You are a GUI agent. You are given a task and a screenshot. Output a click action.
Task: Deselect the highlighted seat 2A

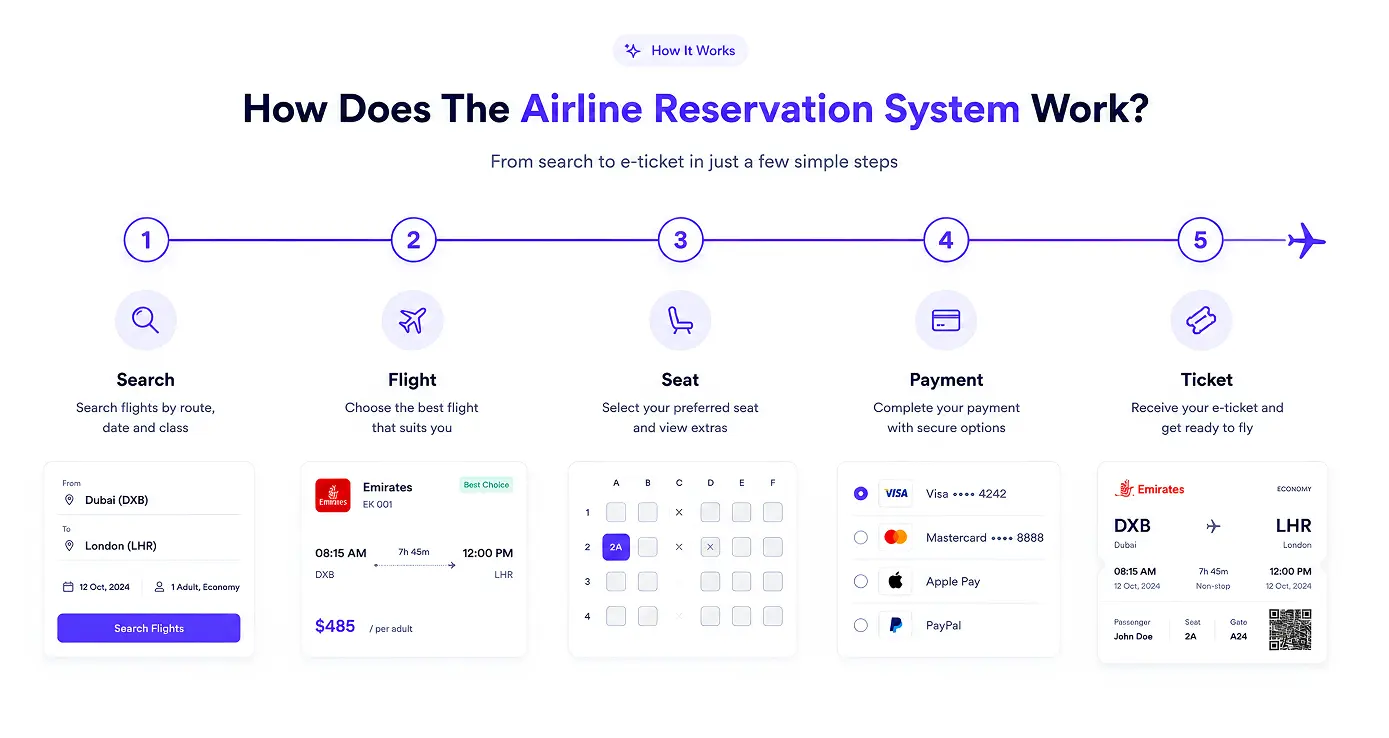[x=616, y=547]
